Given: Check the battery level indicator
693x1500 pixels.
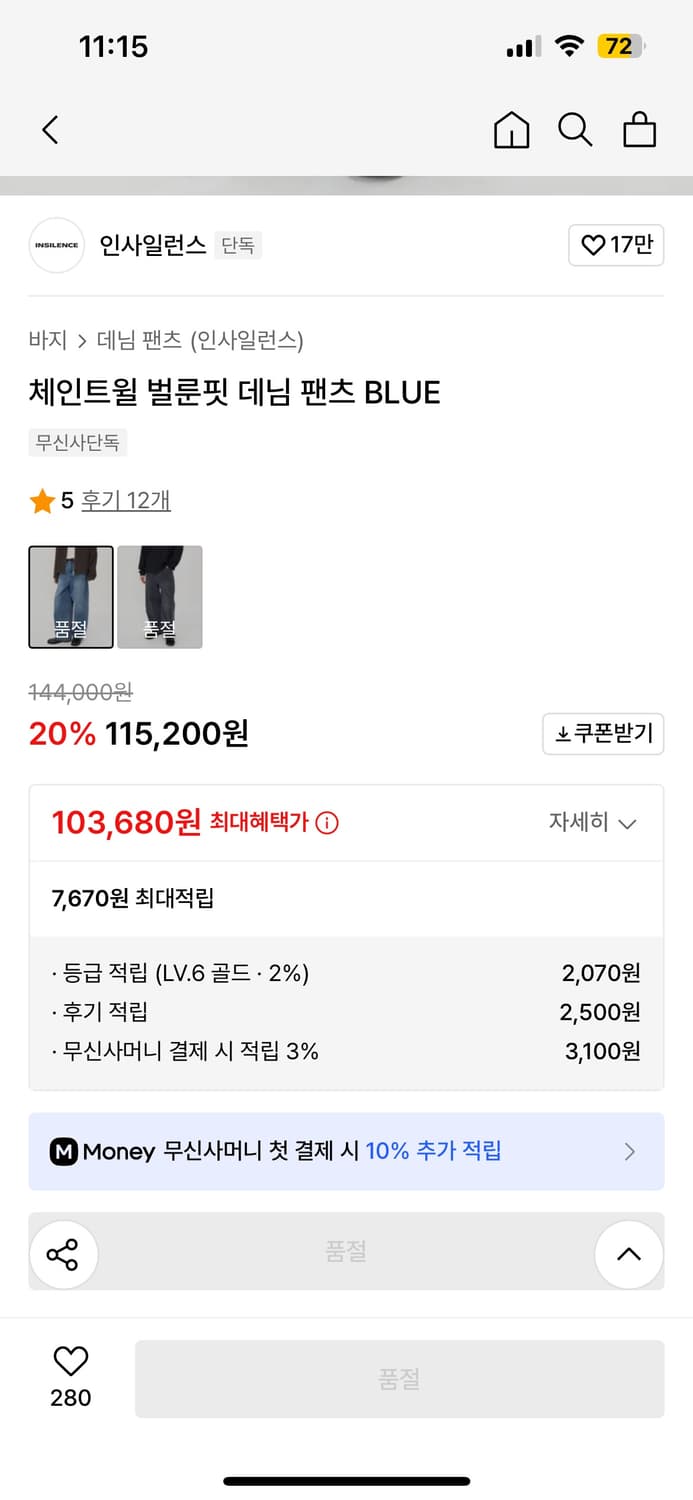Looking at the screenshot, I should pos(618,46).
